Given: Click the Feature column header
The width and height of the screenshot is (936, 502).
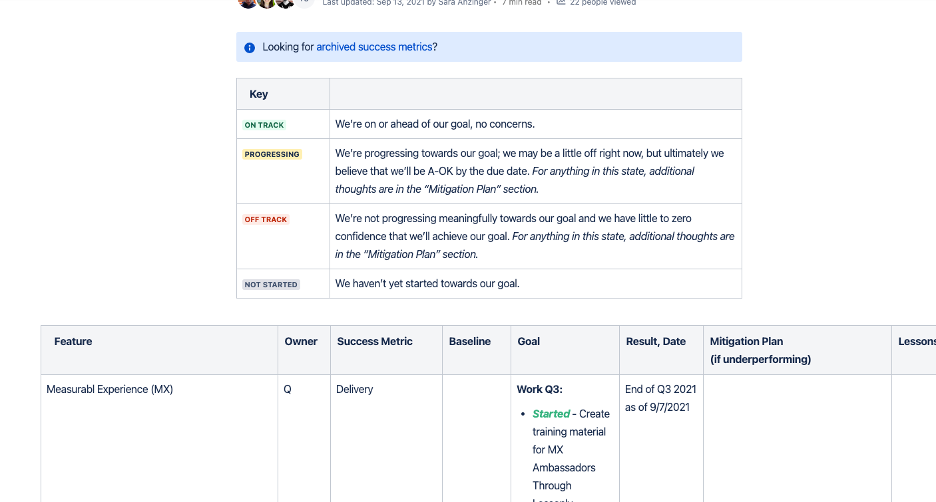Looking at the screenshot, I should point(159,350).
